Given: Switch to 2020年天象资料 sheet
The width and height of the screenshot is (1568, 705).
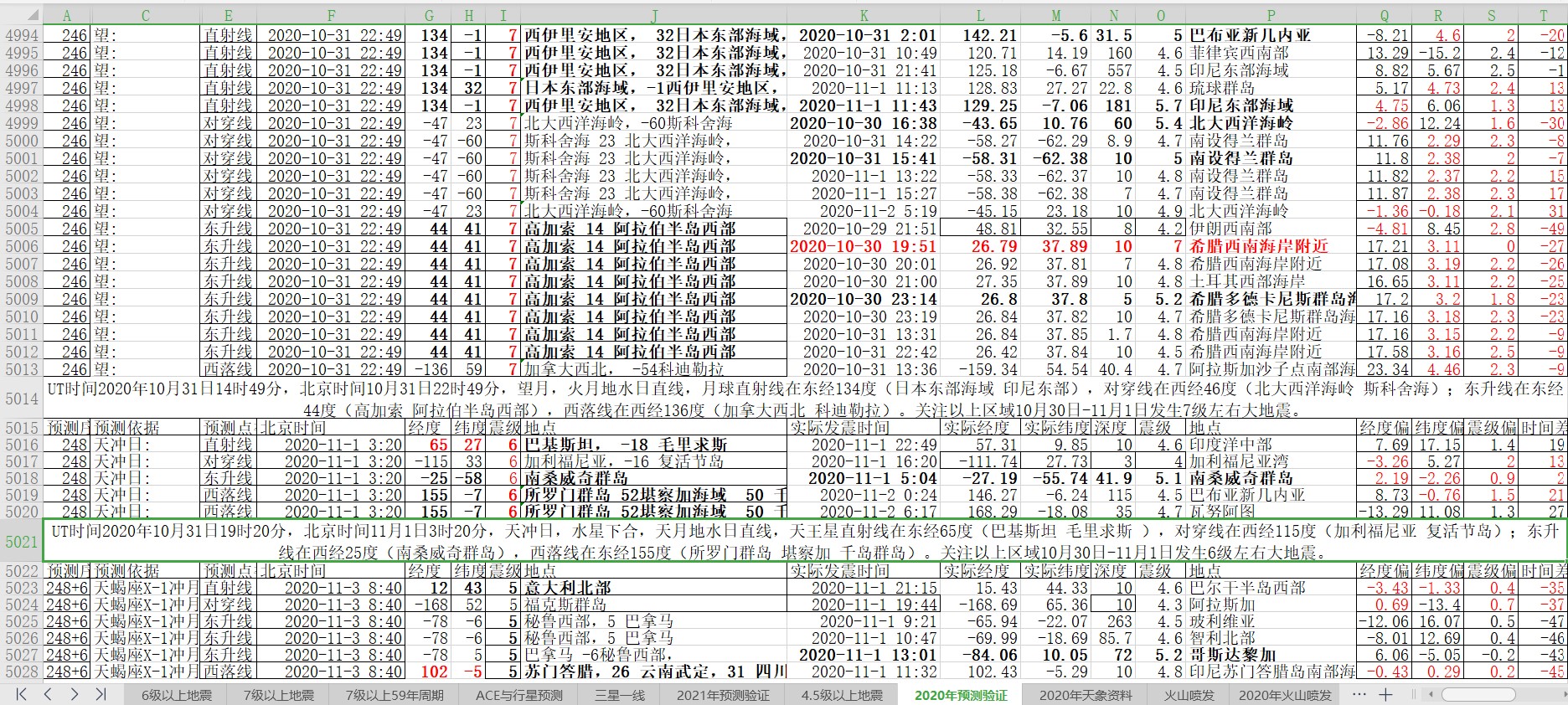Looking at the screenshot, I should (1085, 695).
